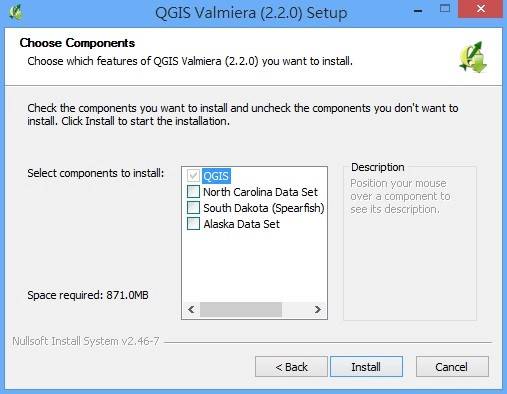Check the South Dakota (Spearfish) checkbox
Viewport: 507px width, 394px height.
193,208
